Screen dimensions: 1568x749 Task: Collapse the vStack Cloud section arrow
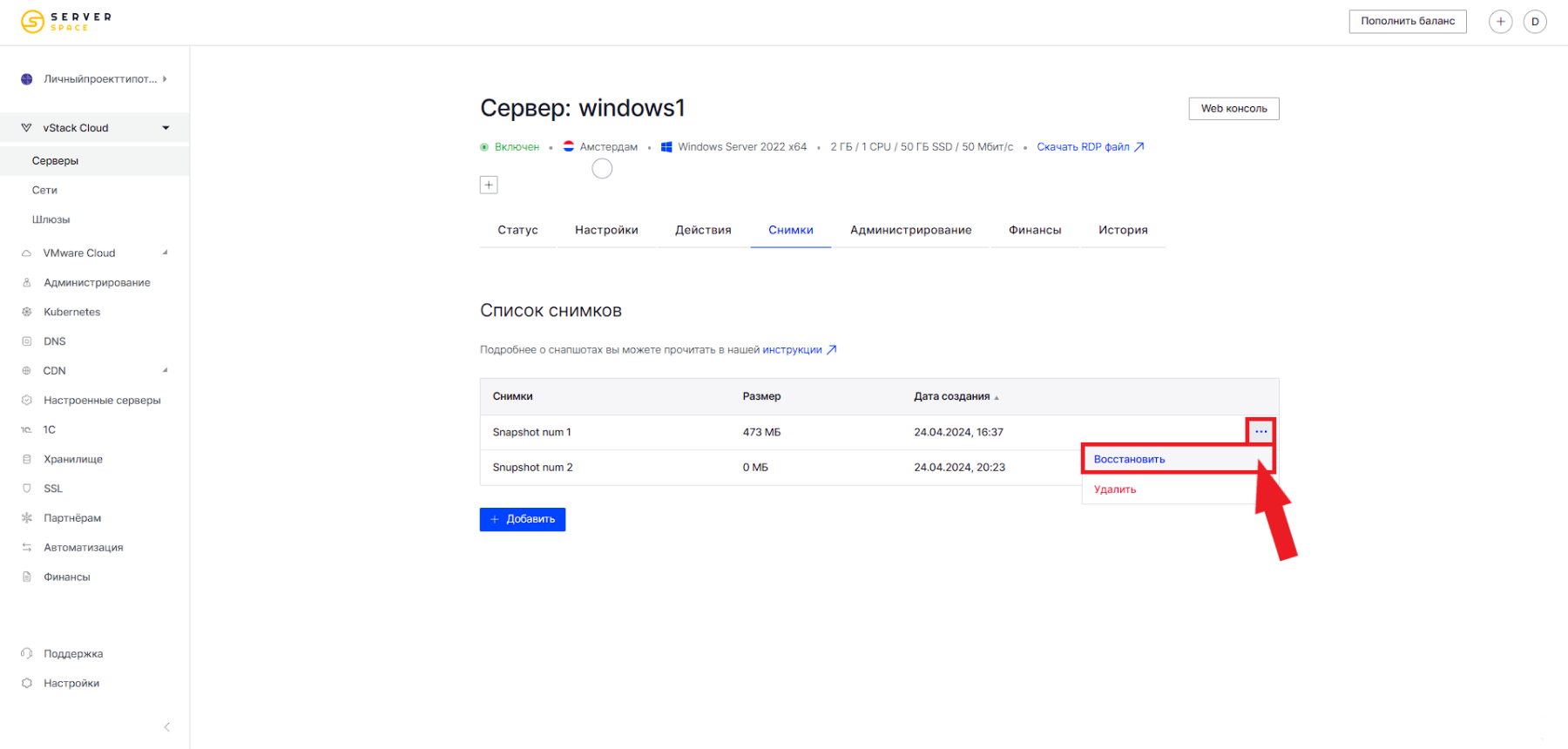pyautogui.click(x=166, y=128)
